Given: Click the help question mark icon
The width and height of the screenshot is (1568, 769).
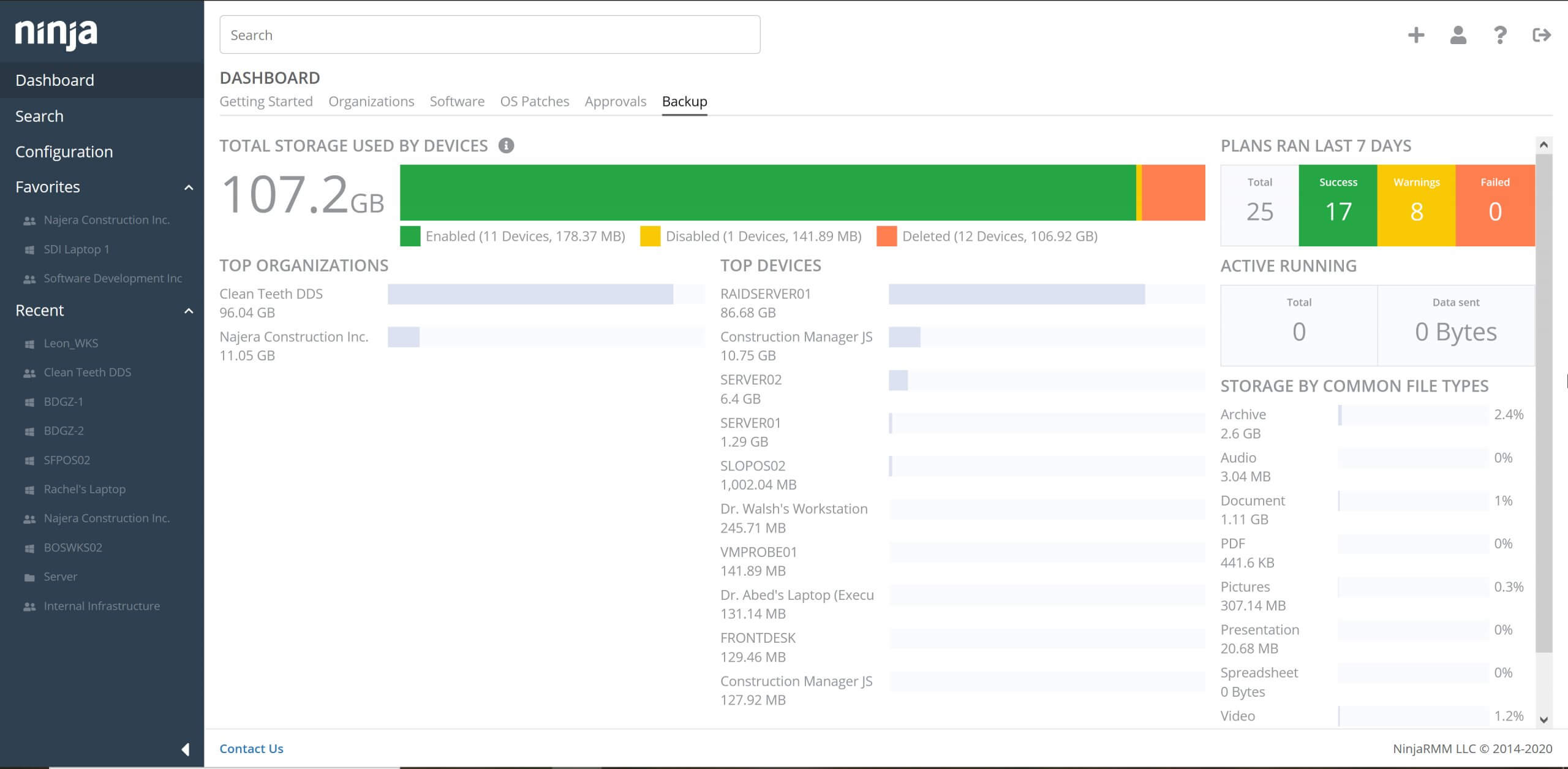Looking at the screenshot, I should click(1499, 35).
